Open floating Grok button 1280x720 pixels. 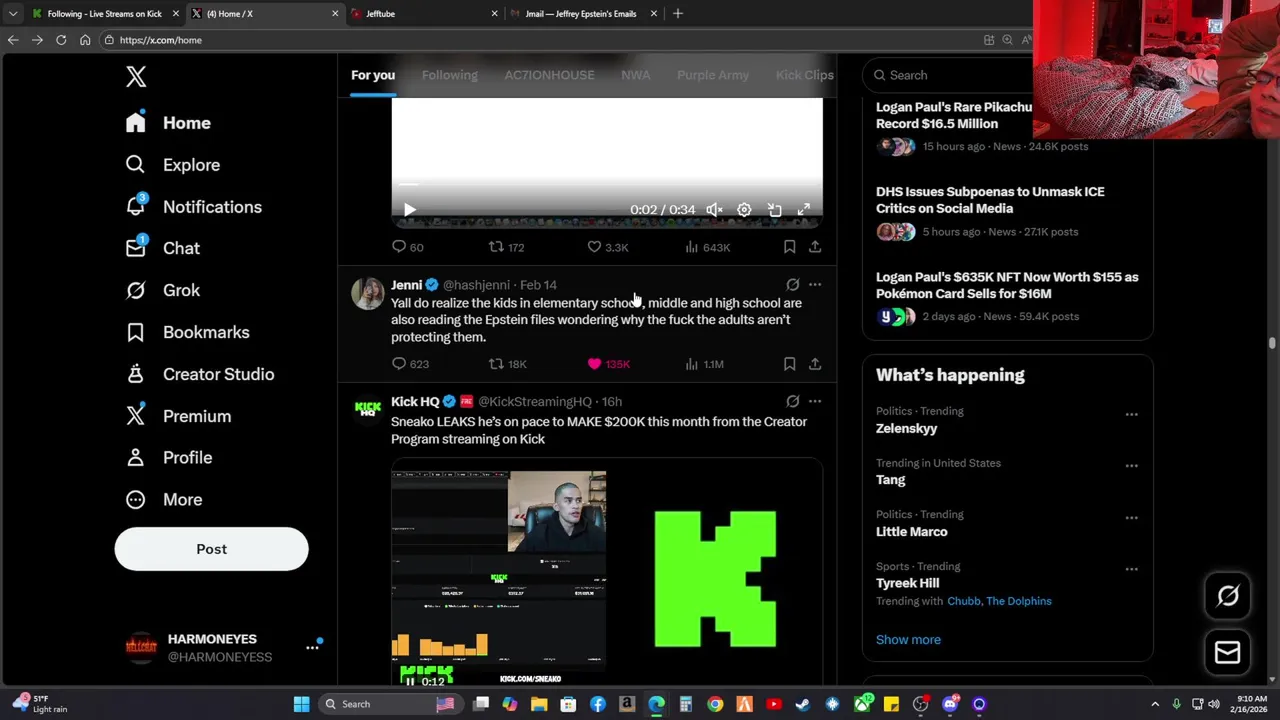[x=1227, y=596]
